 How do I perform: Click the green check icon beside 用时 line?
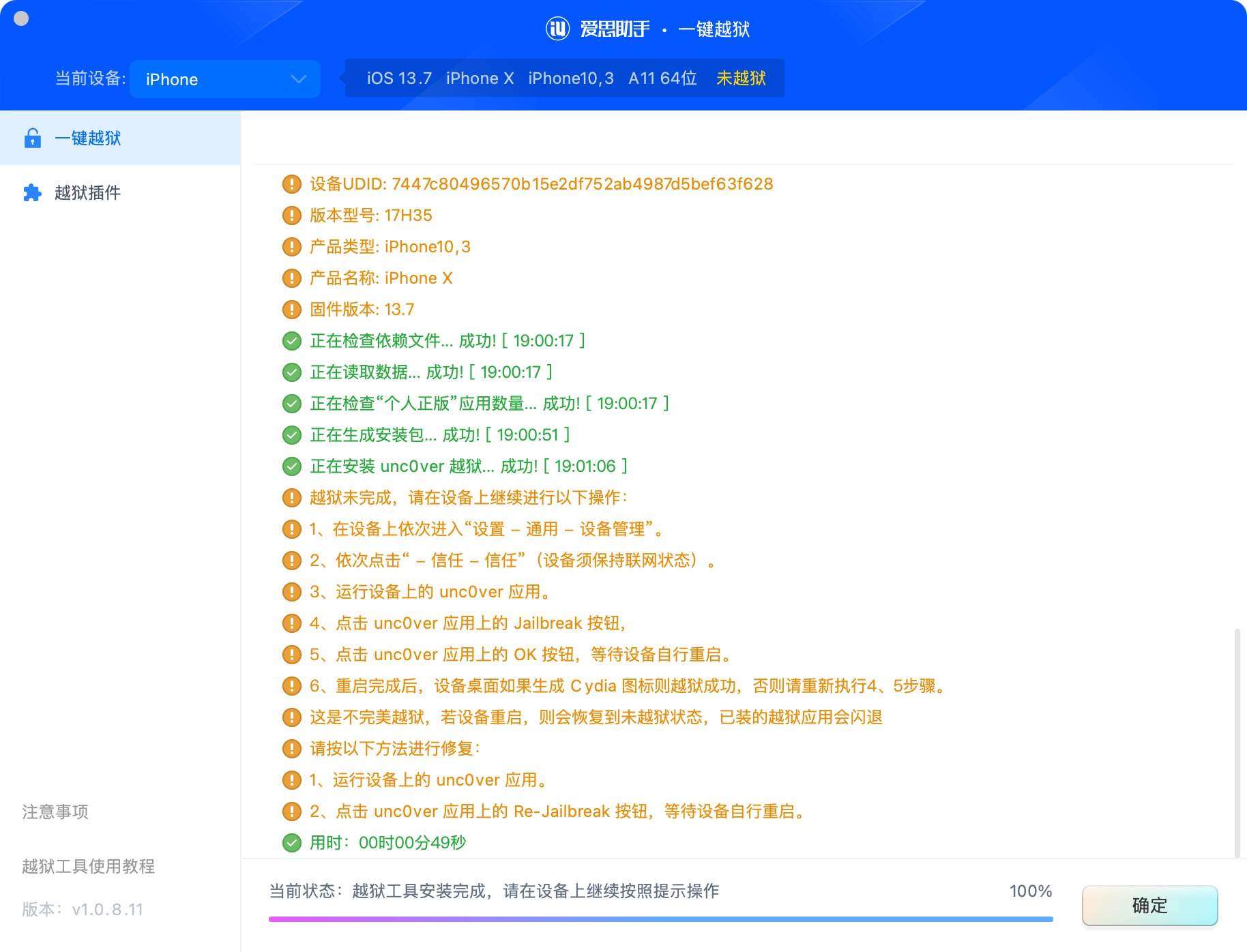click(292, 843)
